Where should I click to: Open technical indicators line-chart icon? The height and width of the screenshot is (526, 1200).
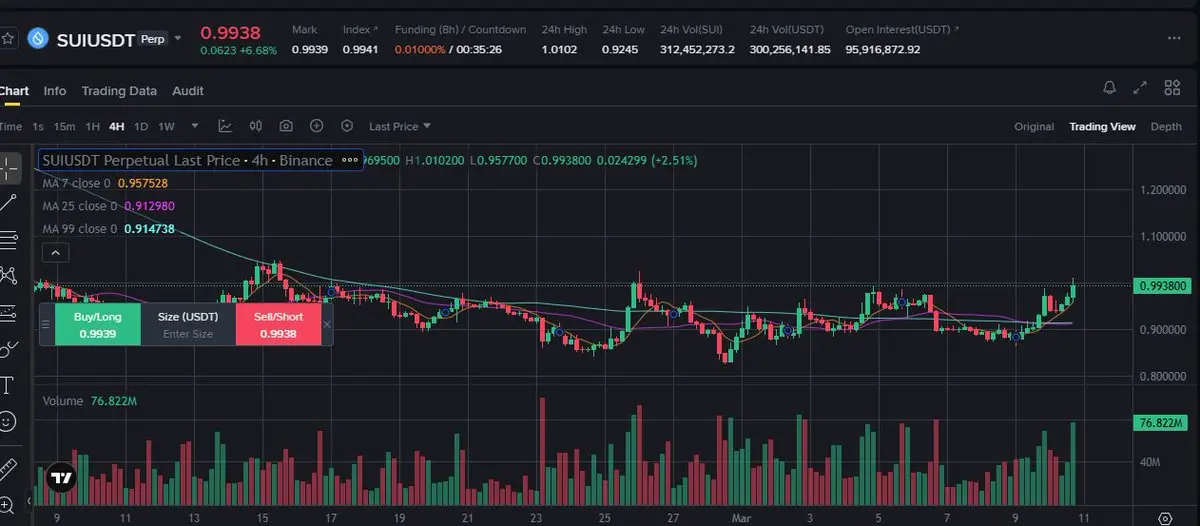225,126
